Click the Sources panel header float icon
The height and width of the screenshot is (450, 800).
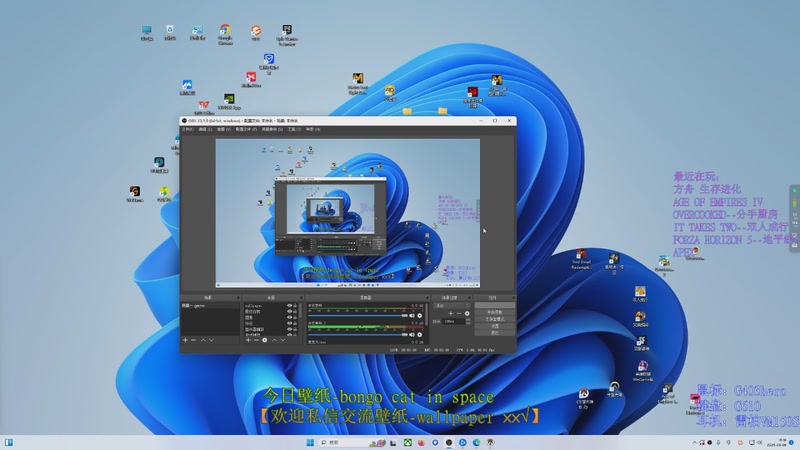pyautogui.click(x=302, y=297)
